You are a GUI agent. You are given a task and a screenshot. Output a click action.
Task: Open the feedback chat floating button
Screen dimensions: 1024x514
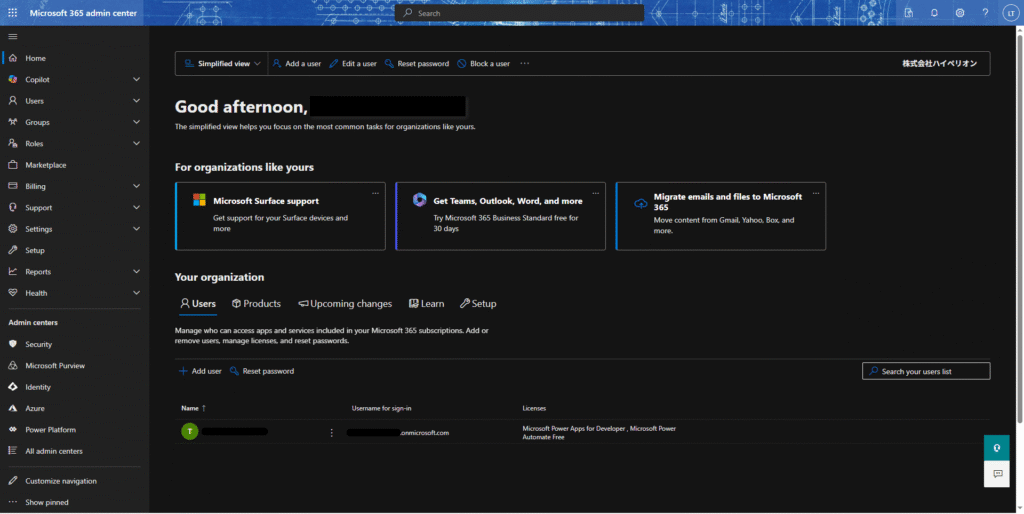pyautogui.click(x=996, y=474)
